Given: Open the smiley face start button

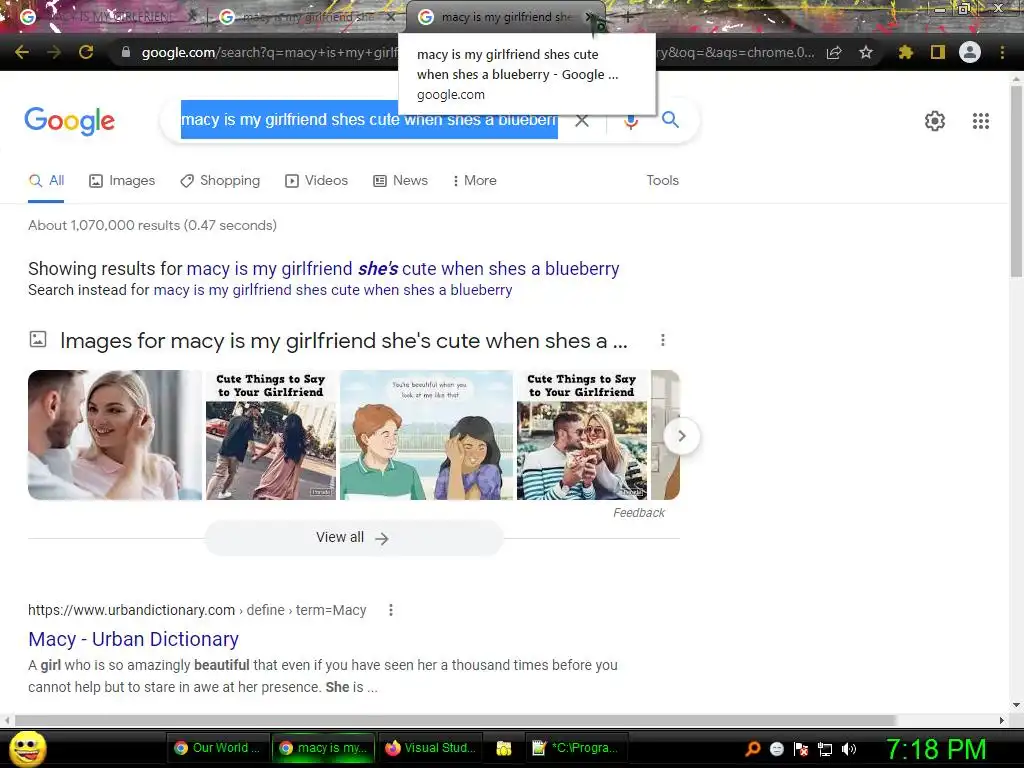Looking at the screenshot, I should [x=27, y=748].
